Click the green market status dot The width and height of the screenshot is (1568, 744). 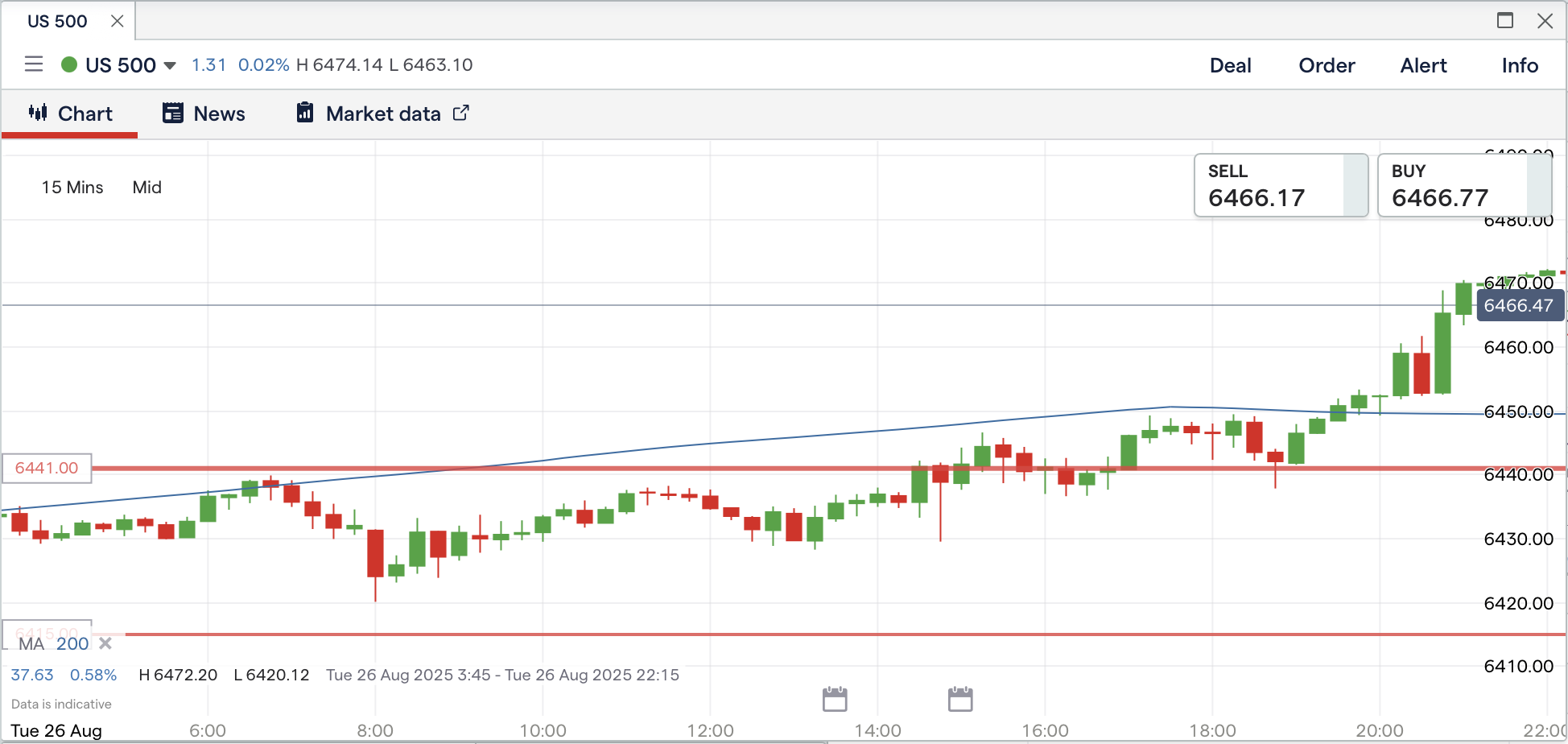(69, 64)
